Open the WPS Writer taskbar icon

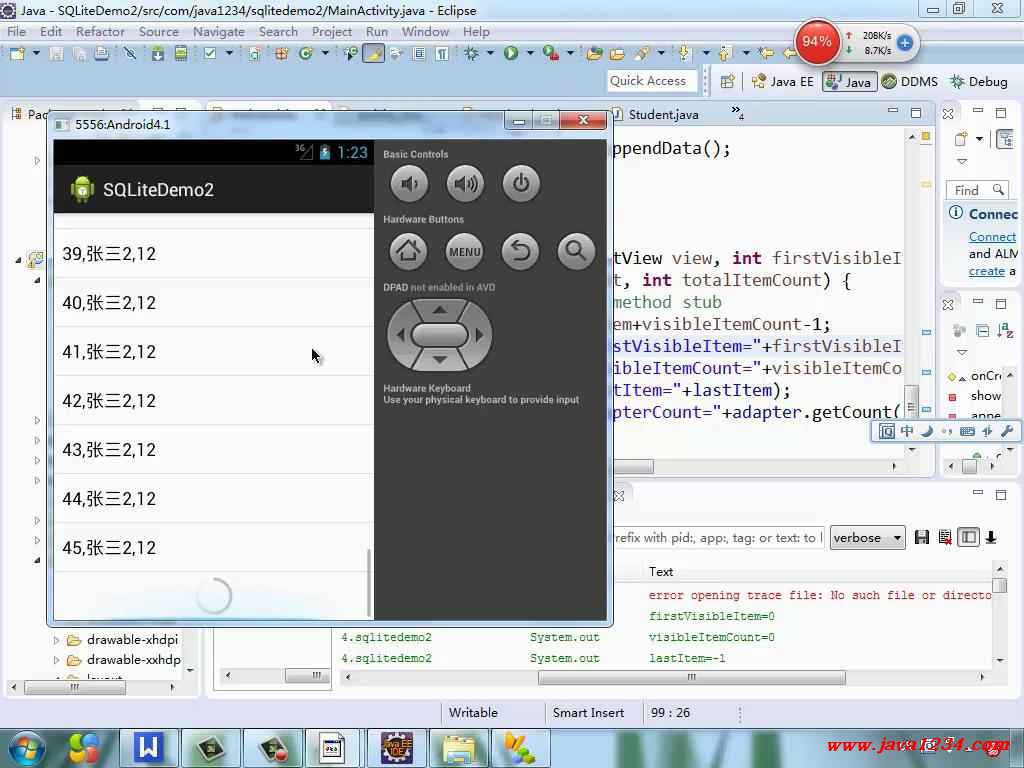[x=148, y=748]
